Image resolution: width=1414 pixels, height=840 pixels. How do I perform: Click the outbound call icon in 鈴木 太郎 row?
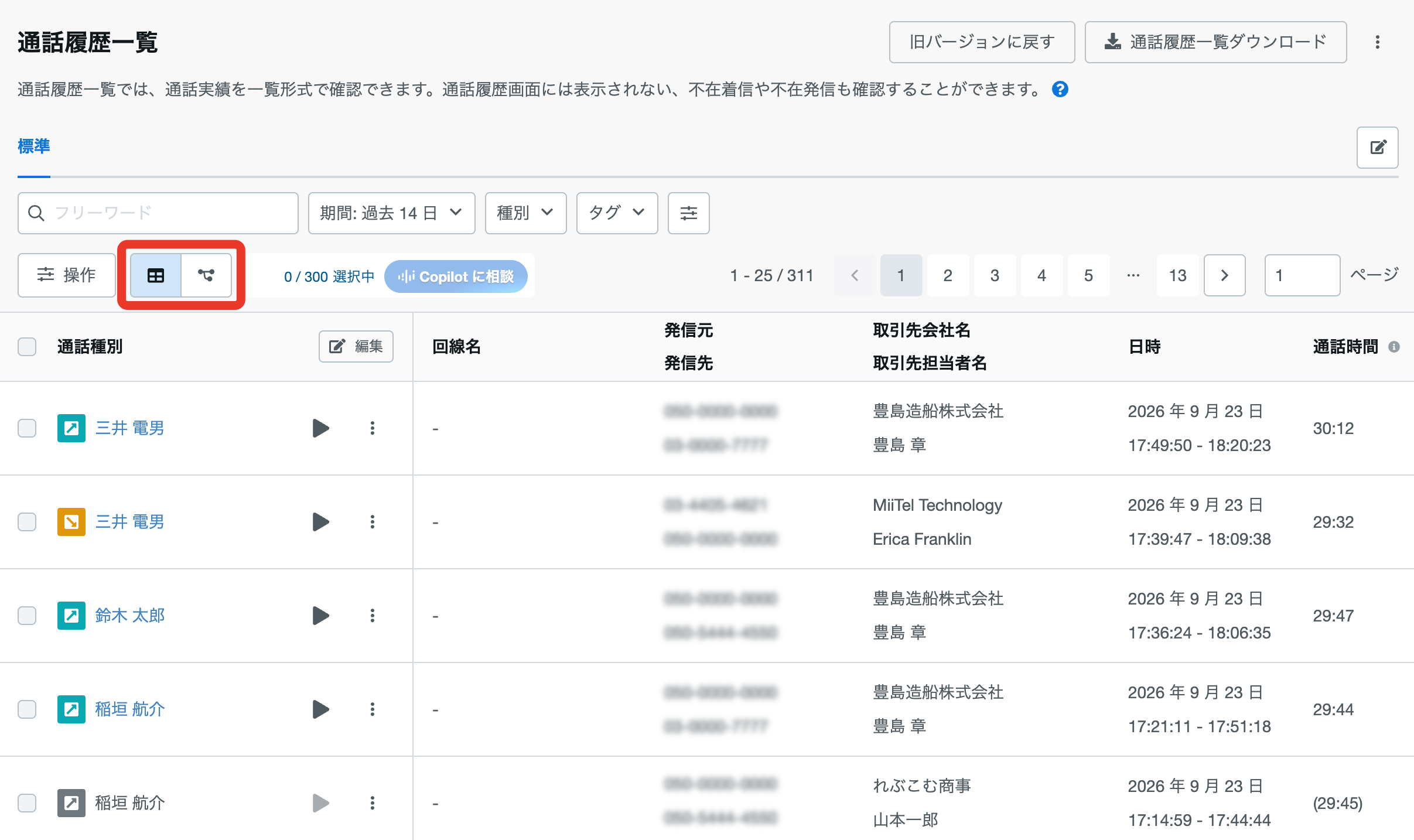coord(71,616)
